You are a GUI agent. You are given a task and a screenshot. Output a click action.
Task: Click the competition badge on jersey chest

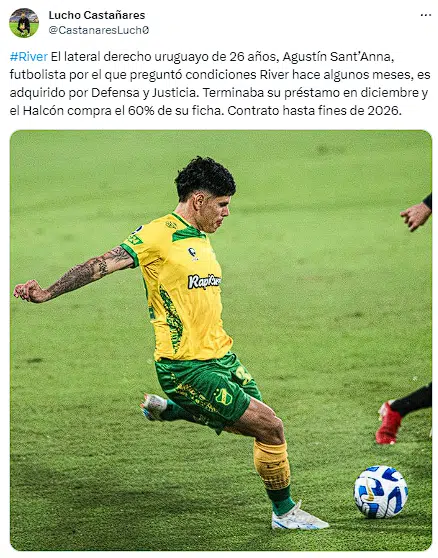192,253
